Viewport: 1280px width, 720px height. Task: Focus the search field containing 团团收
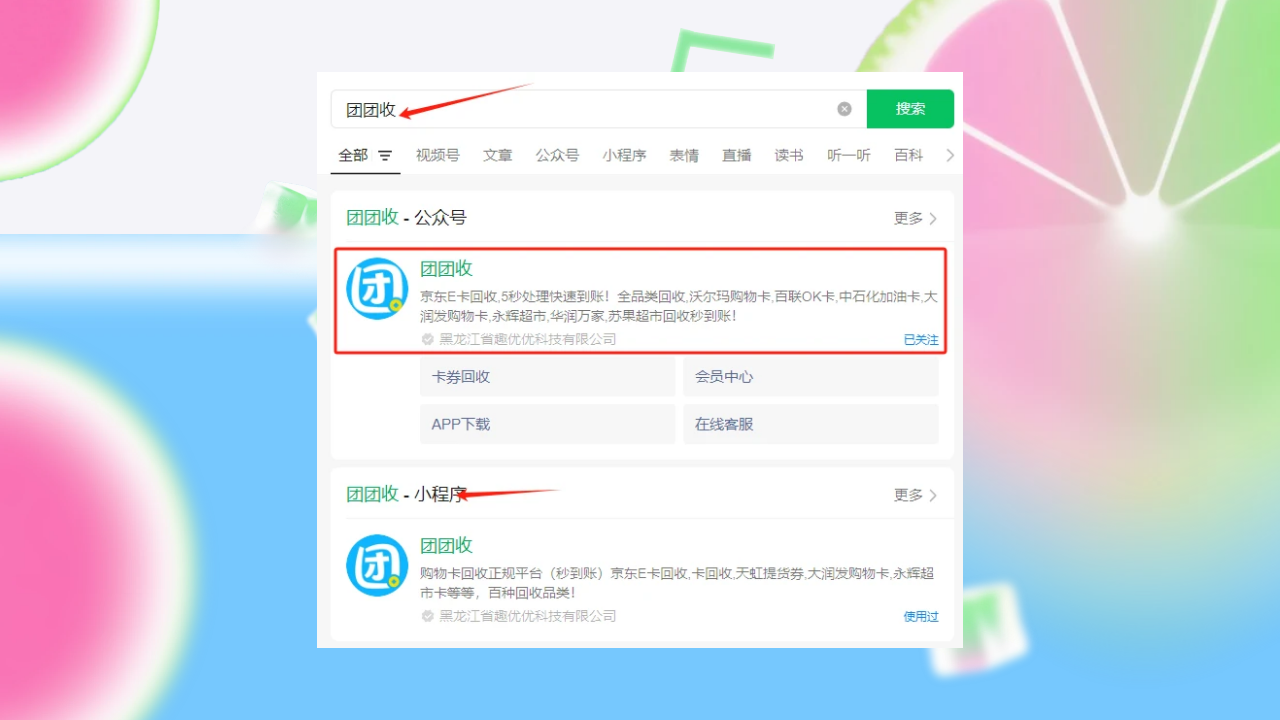coord(598,109)
